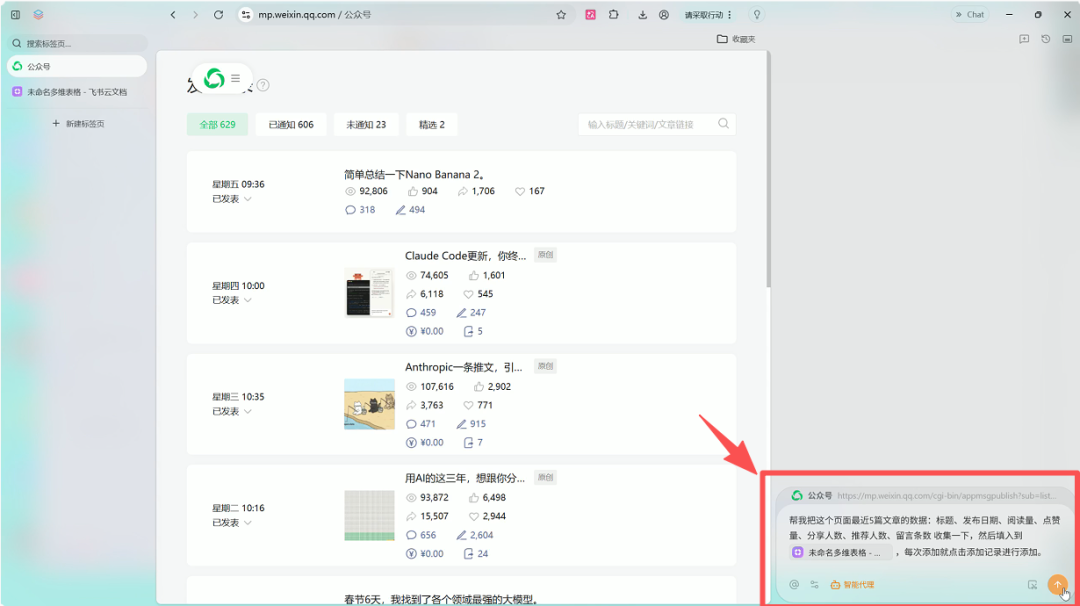The image size is (1080, 606).
Task: Click the question mark help icon near the title
Action: coord(262,85)
